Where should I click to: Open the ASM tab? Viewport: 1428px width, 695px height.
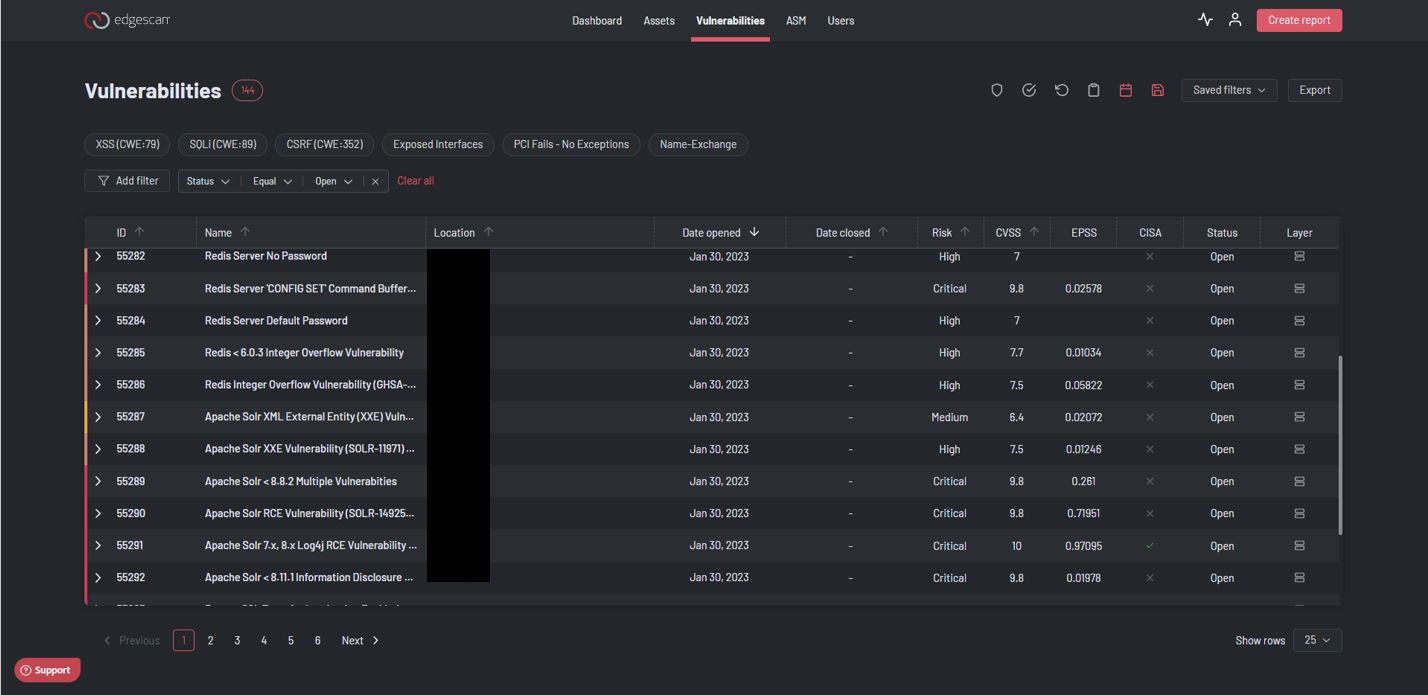pos(796,20)
